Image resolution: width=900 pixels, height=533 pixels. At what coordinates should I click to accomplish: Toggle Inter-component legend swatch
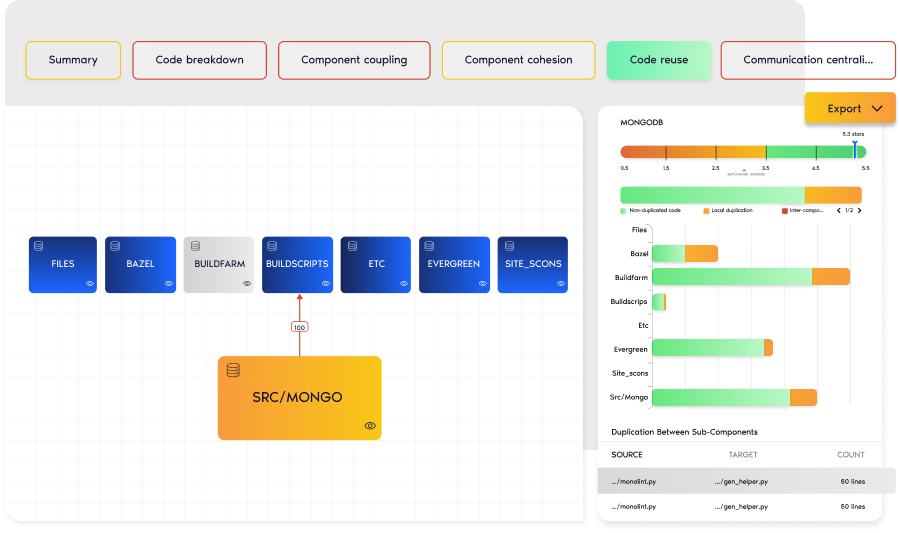click(x=785, y=211)
